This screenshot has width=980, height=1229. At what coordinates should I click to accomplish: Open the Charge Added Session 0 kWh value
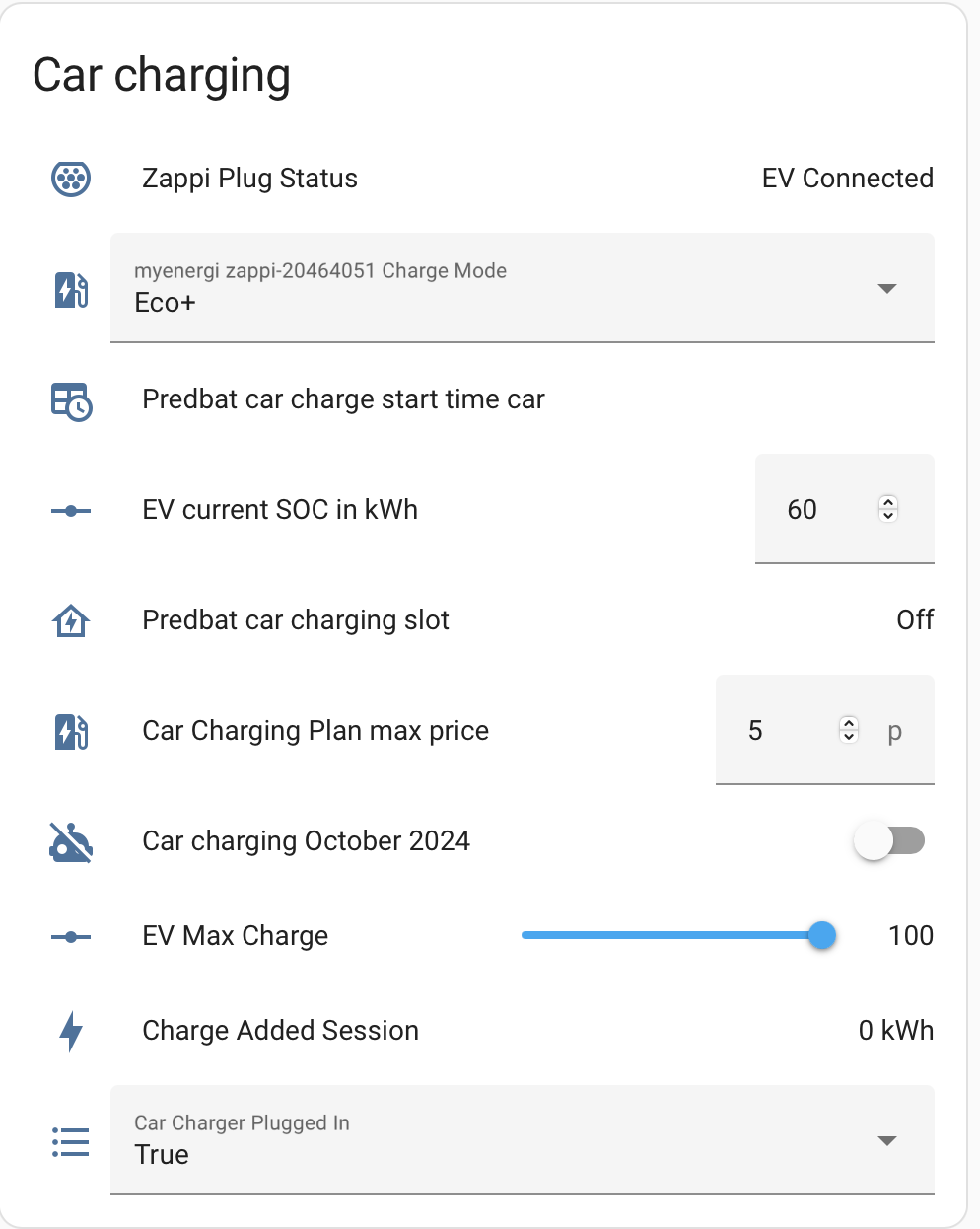pos(896,1031)
